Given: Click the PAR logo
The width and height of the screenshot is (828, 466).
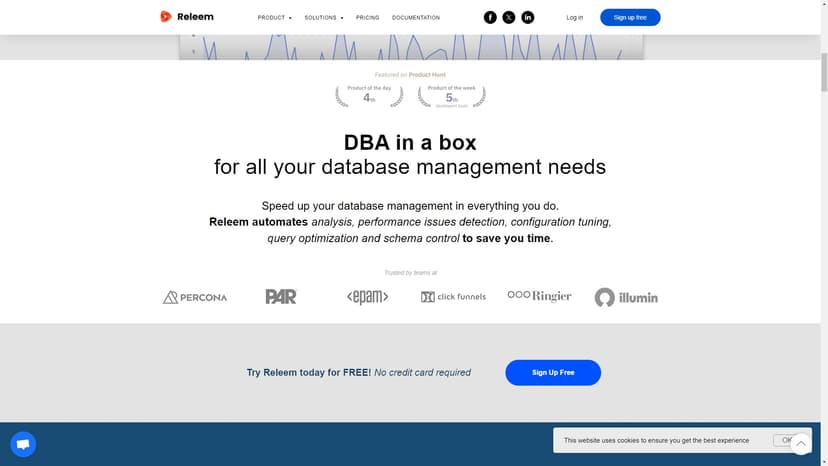Looking at the screenshot, I should (281, 296).
